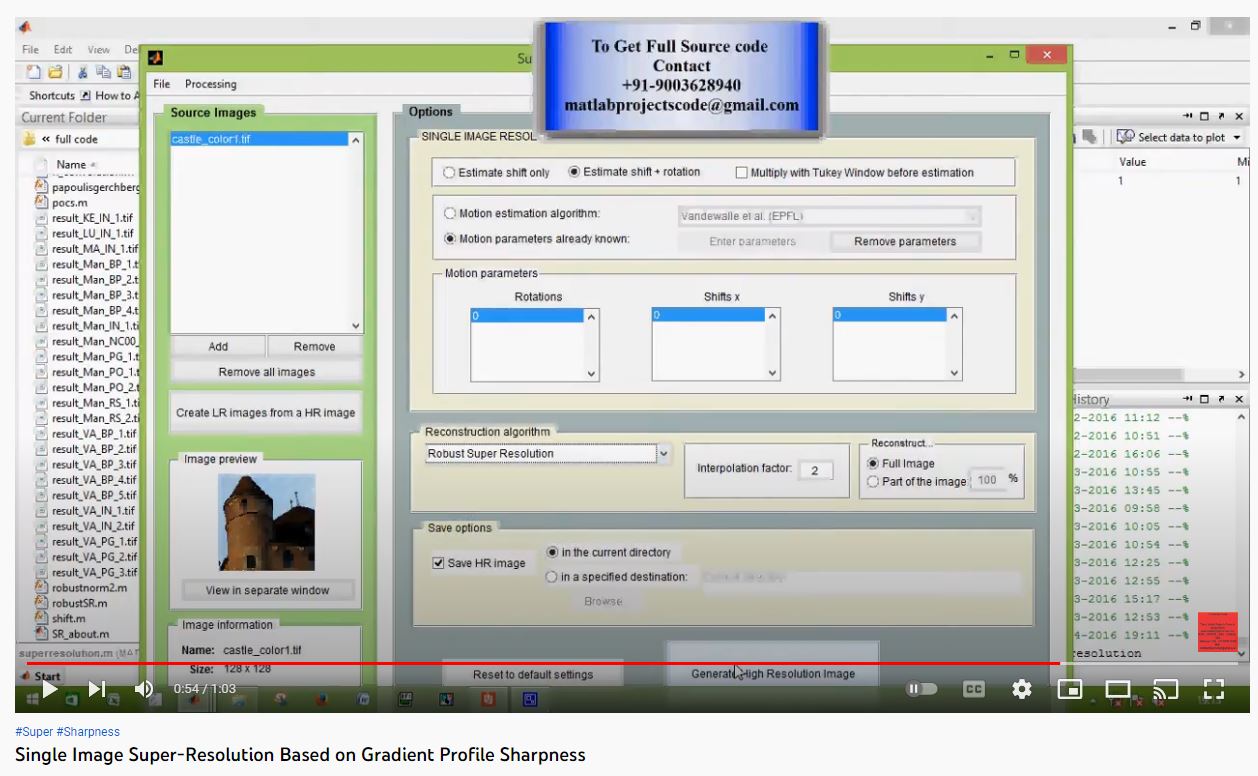Select Estimate shift + rotation option
1258x776 pixels.
[574, 172]
